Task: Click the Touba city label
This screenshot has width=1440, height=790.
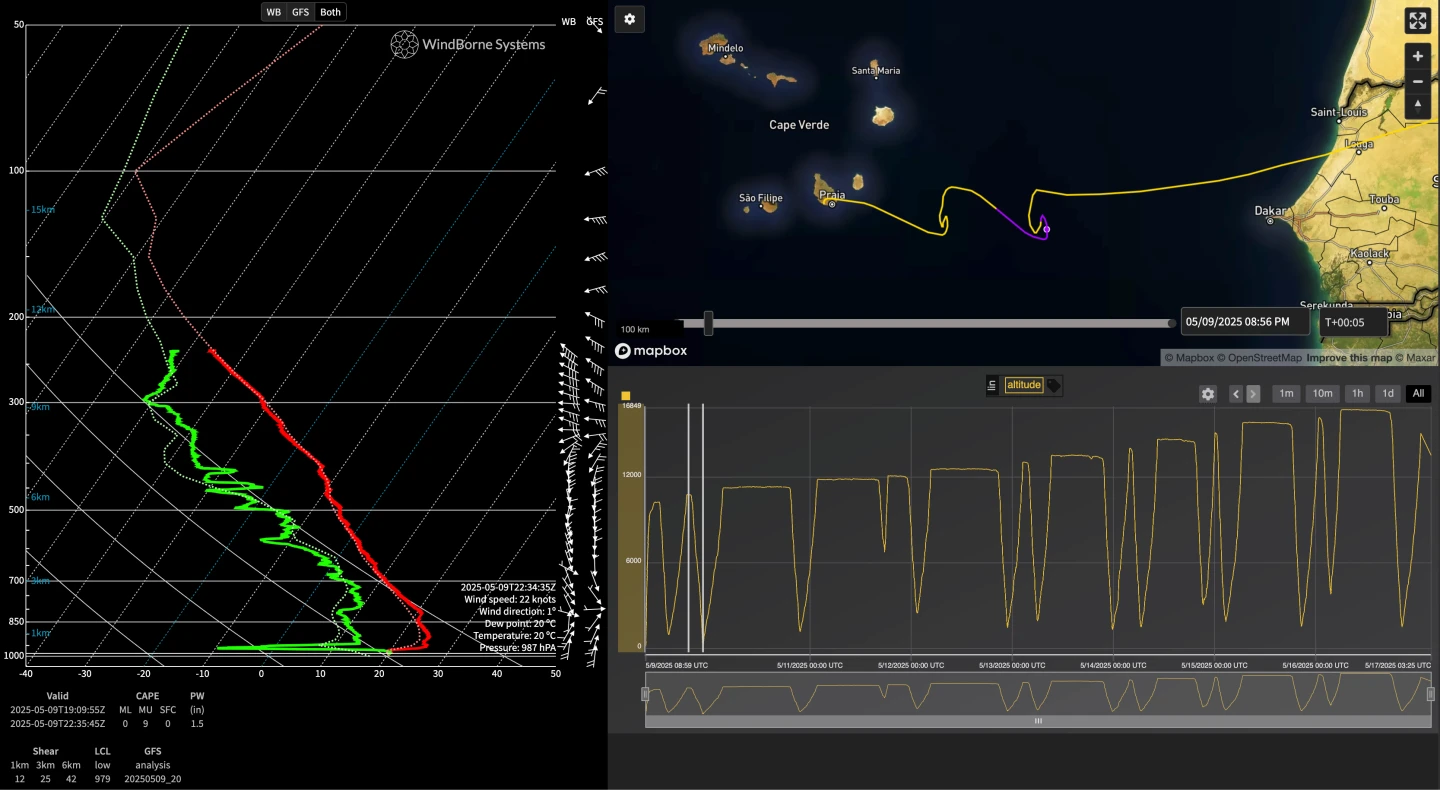Action: (1384, 199)
